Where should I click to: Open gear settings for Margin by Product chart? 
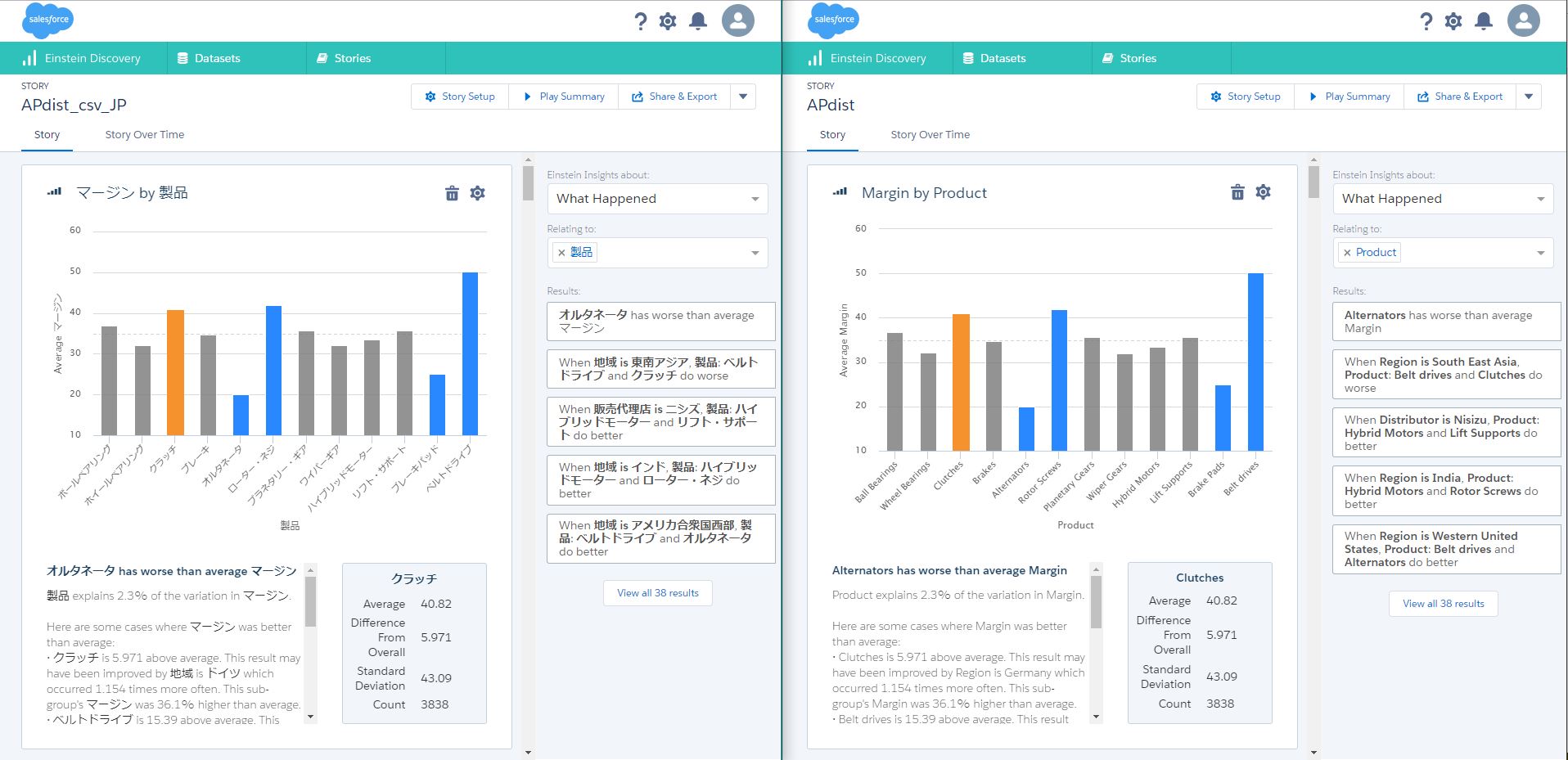(x=1263, y=192)
